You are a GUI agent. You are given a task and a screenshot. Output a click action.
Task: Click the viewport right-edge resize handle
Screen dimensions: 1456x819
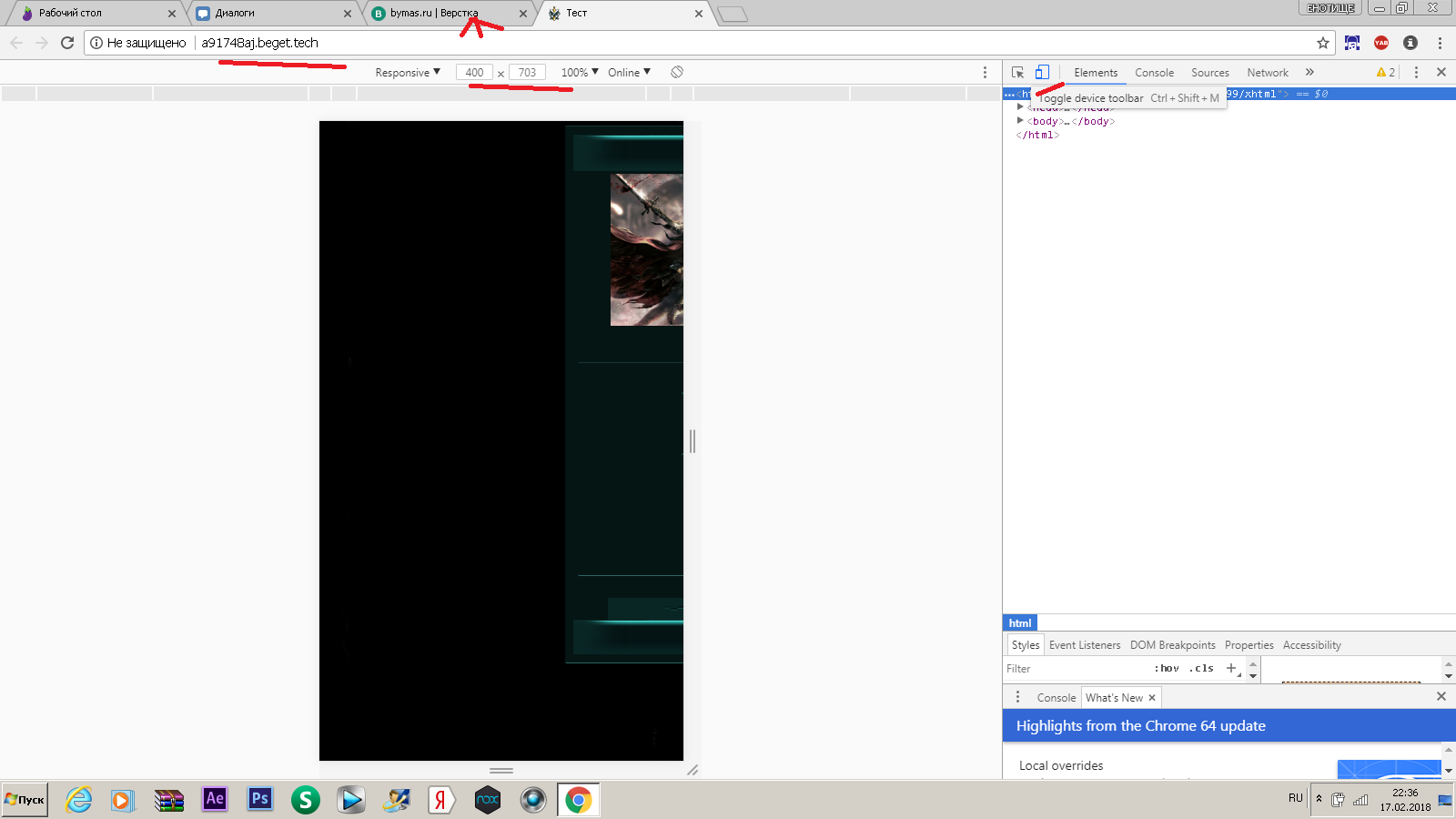(x=693, y=441)
